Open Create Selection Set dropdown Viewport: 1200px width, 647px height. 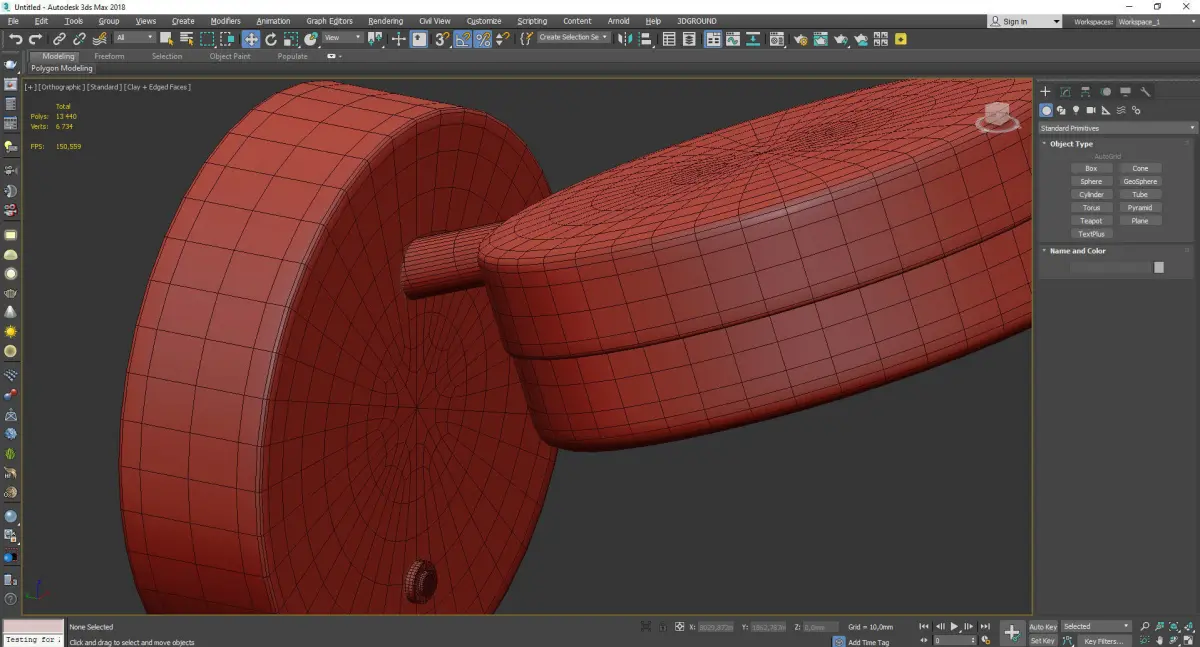574,37
